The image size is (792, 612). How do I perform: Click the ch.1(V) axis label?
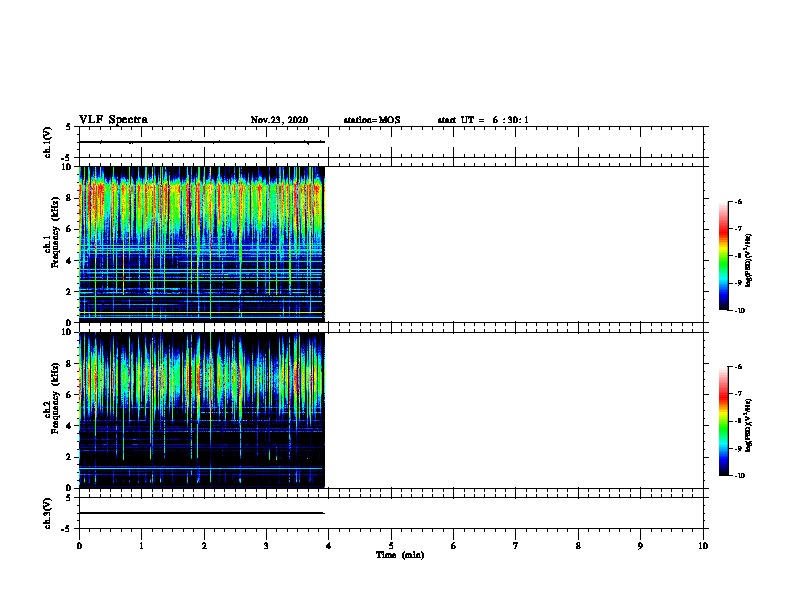[x=48, y=142]
